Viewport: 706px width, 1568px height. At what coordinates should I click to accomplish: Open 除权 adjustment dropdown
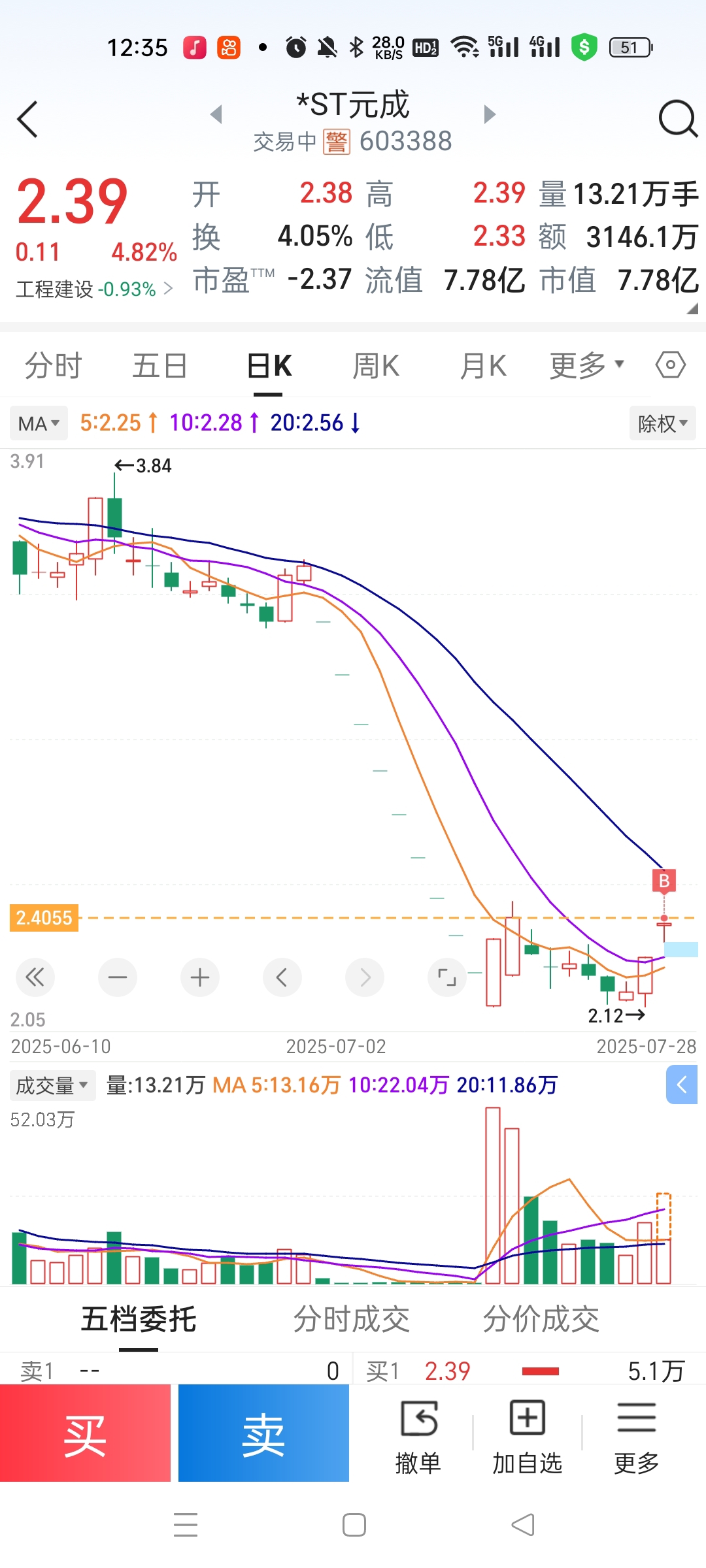click(663, 423)
